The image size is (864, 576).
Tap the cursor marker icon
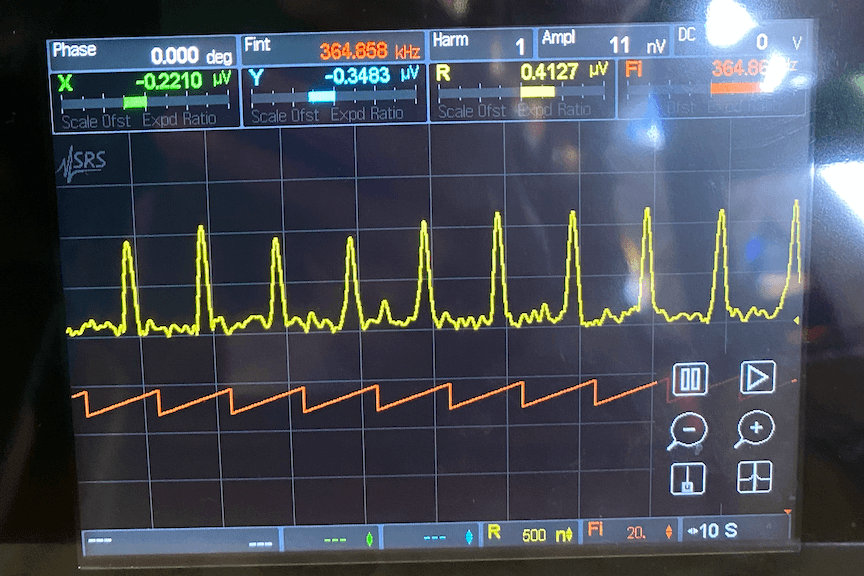[688, 479]
